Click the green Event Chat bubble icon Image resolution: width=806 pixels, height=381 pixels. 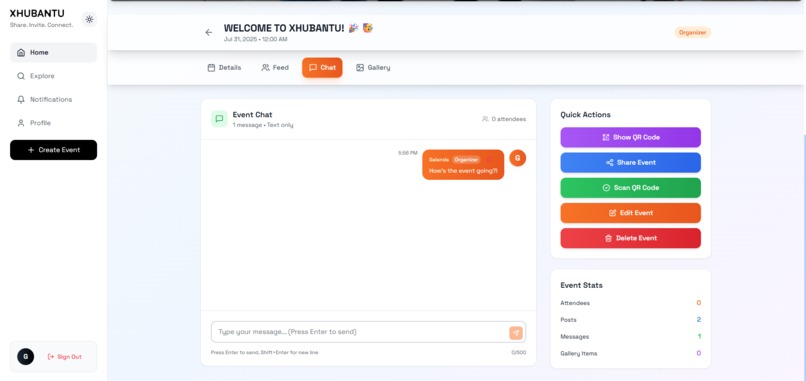(x=219, y=119)
